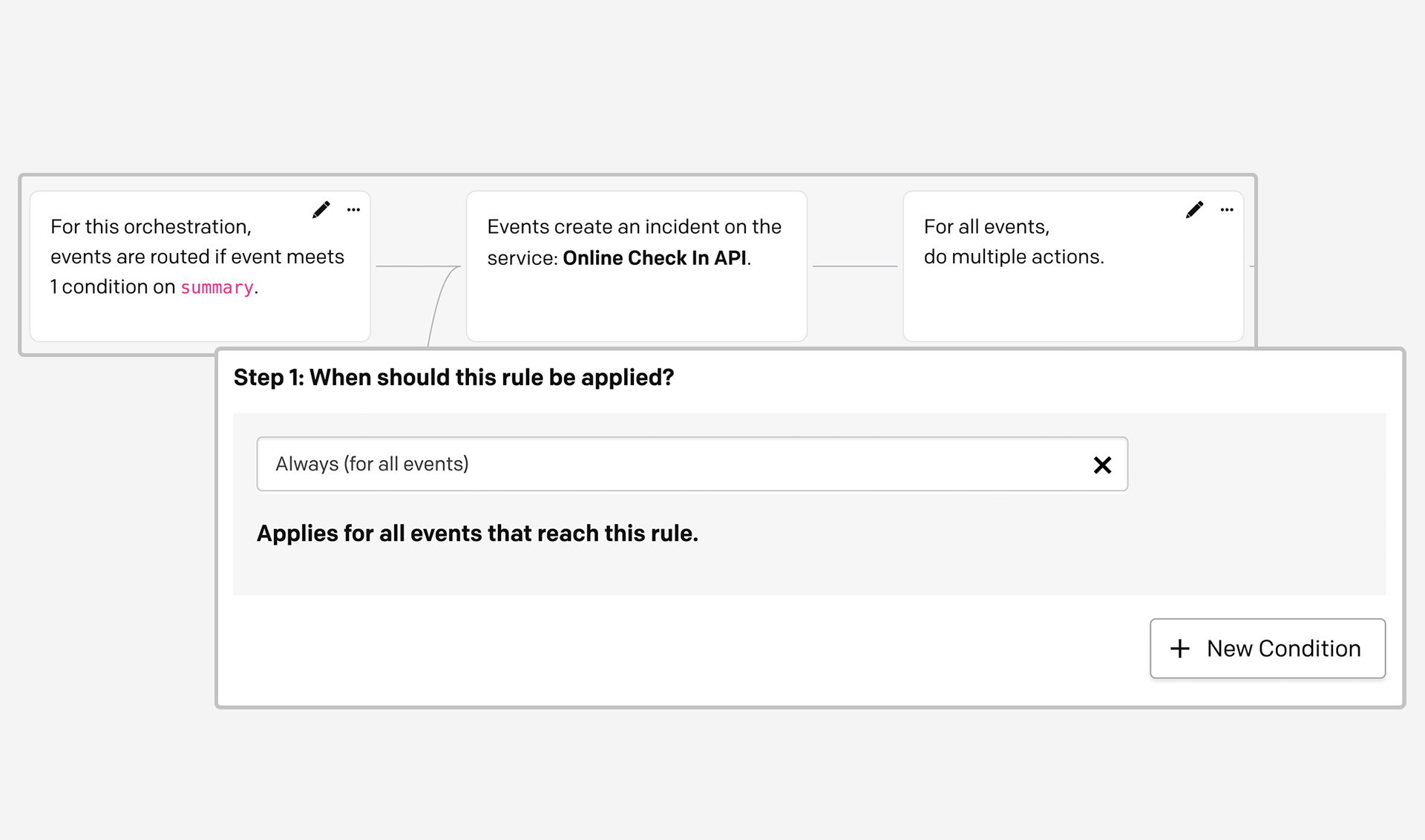Select the 'For this orchestration' routing rule card
This screenshot has height=840, width=1425.
pos(200,315)
